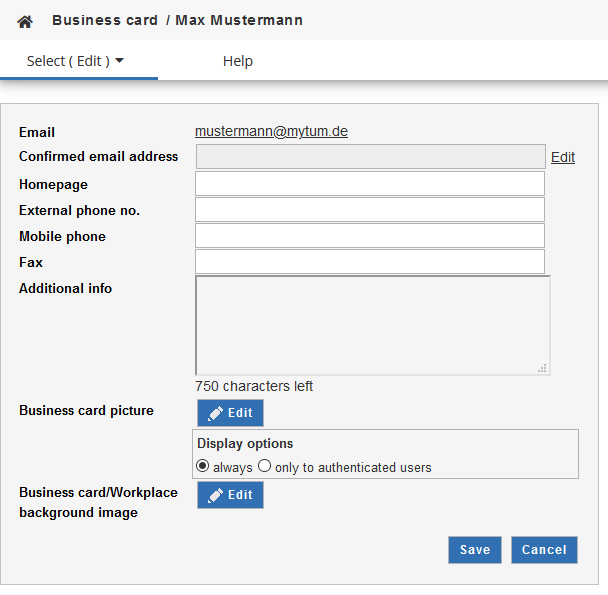608x595 pixels.
Task: Click the Mobile phone text field
Action: point(370,236)
